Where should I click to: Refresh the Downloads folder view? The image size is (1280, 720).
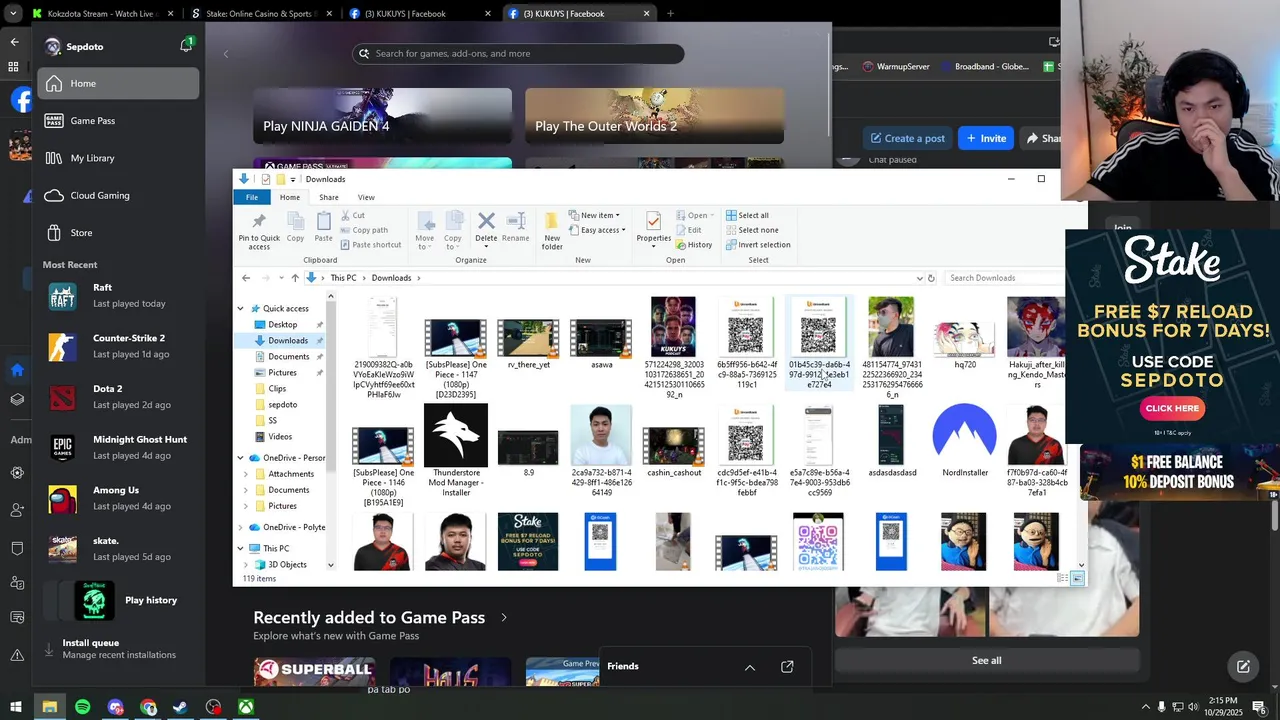[931, 278]
